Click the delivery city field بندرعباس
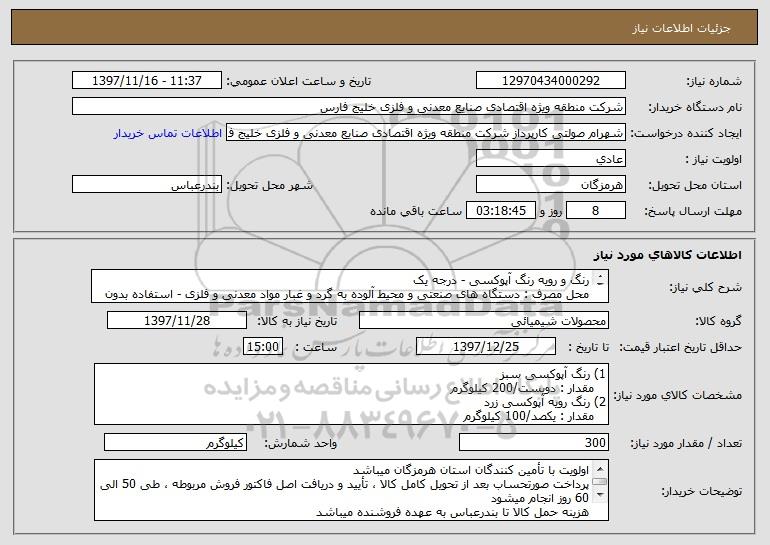Image resolution: width=770 pixels, height=545 pixels. click(x=147, y=185)
